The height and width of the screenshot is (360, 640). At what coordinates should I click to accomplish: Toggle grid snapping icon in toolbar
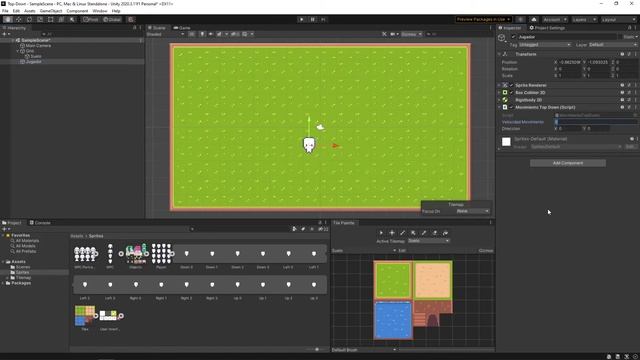pos(131,19)
